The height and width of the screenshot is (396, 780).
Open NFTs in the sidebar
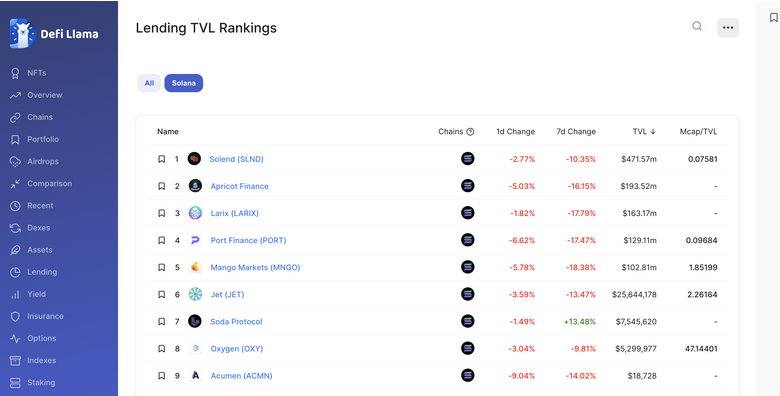click(36, 73)
